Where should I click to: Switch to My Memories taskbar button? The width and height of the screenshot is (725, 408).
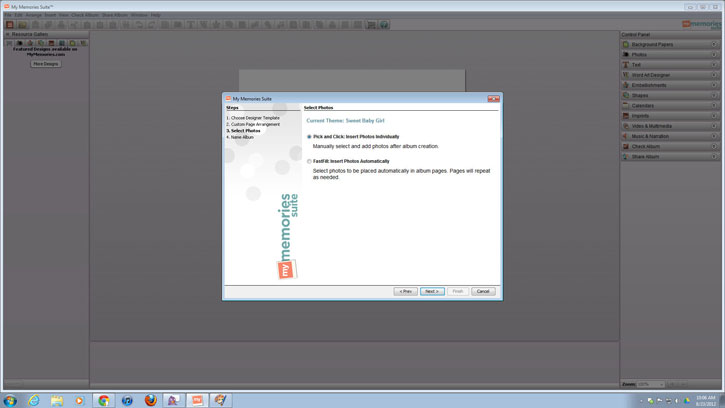tap(197, 401)
